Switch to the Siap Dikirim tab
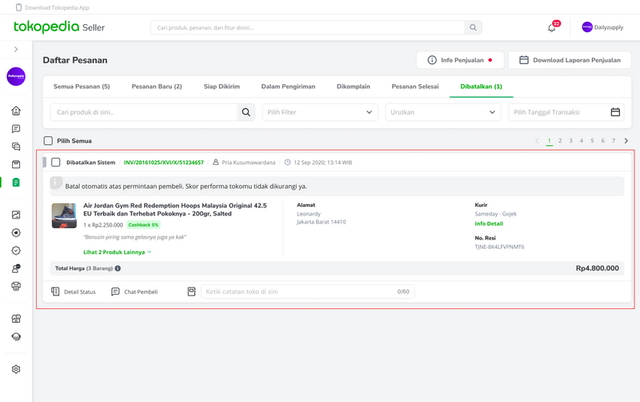 (x=221, y=87)
